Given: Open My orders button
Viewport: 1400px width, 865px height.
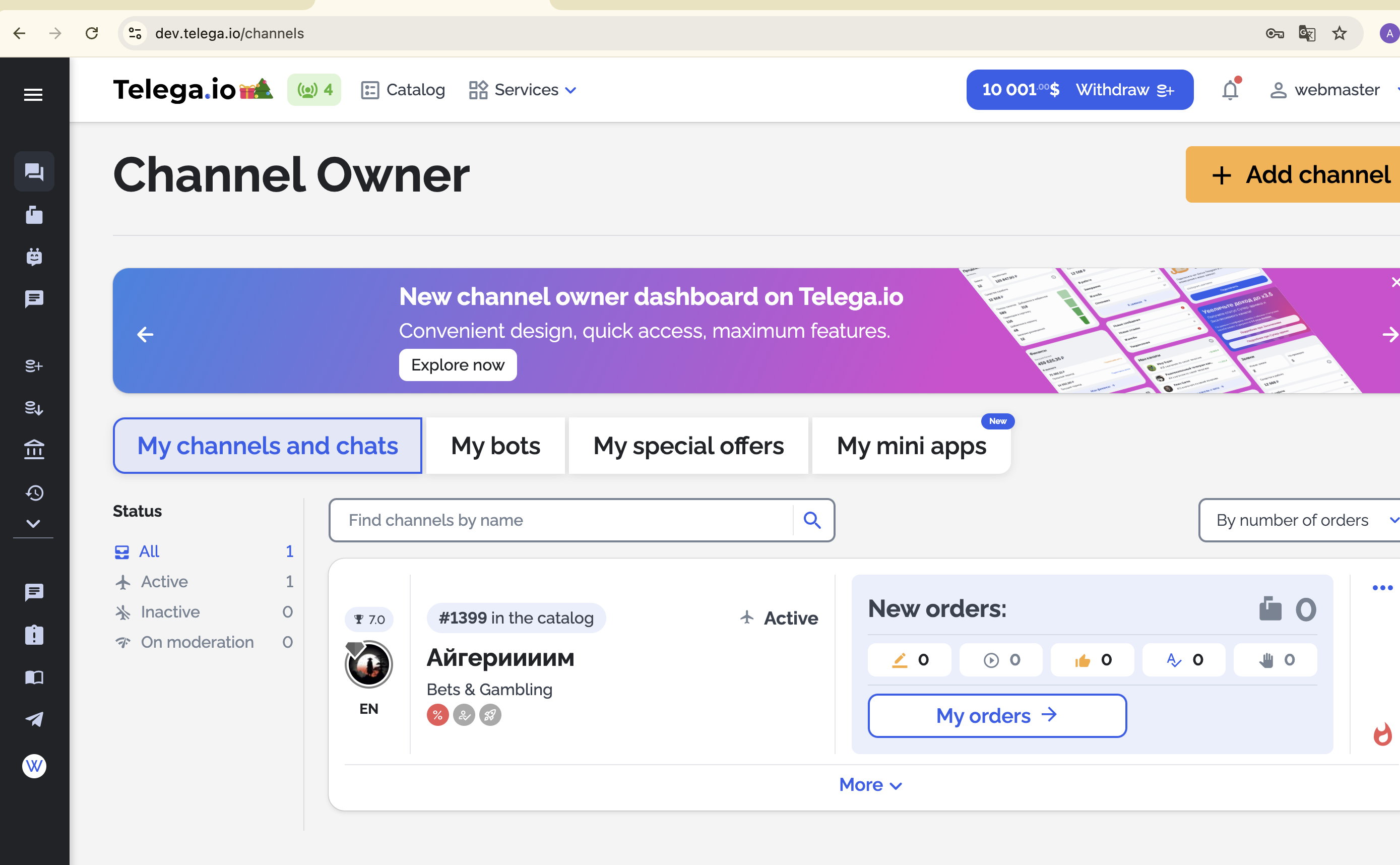Looking at the screenshot, I should click(997, 716).
